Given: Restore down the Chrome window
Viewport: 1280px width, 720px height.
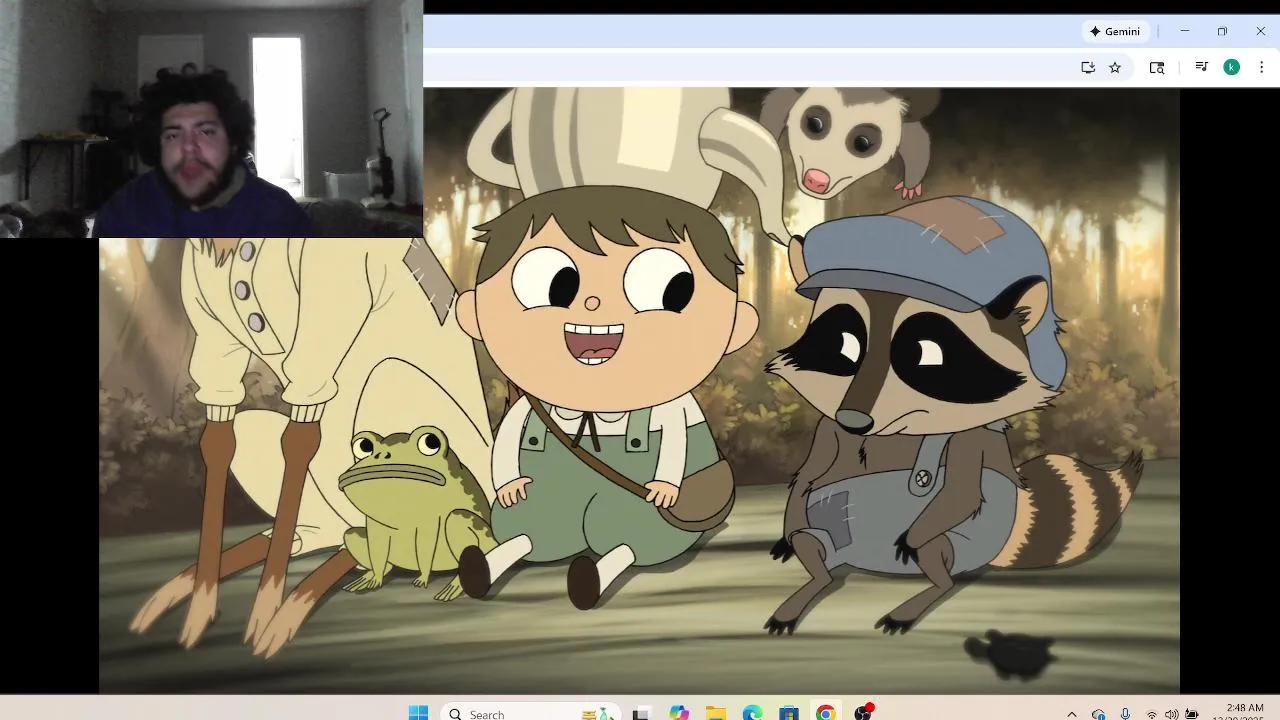Looking at the screenshot, I should pyautogui.click(x=1222, y=31).
